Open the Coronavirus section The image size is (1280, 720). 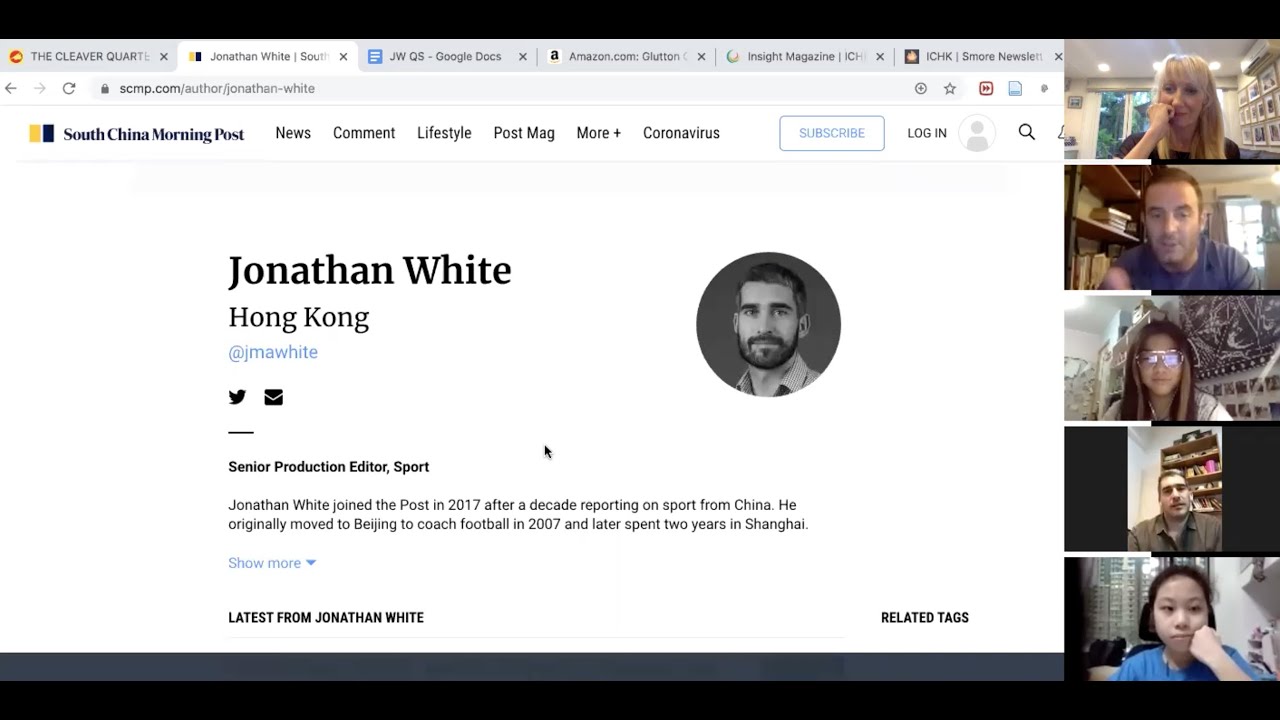[681, 133]
